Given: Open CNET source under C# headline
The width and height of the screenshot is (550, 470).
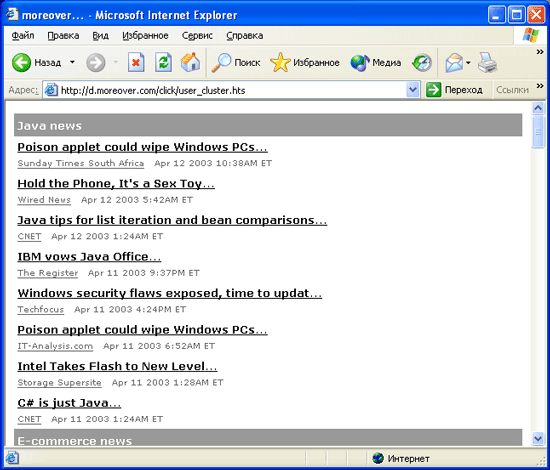Looking at the screenshot, I should click(x=29, y=419).
